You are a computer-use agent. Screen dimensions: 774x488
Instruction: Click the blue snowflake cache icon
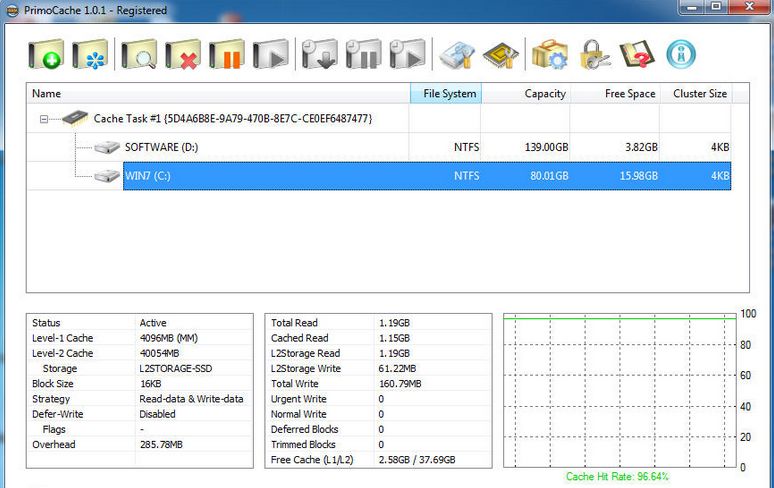pos(92,54)
